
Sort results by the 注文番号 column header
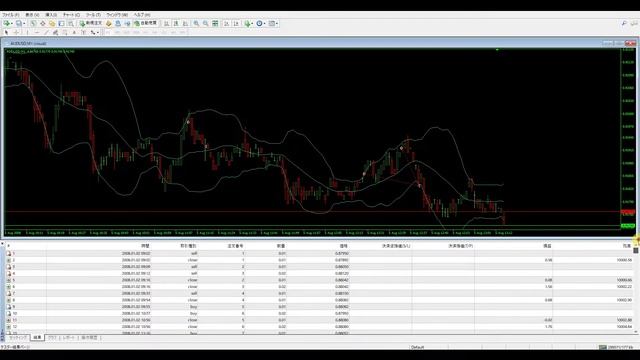[236, 246]
